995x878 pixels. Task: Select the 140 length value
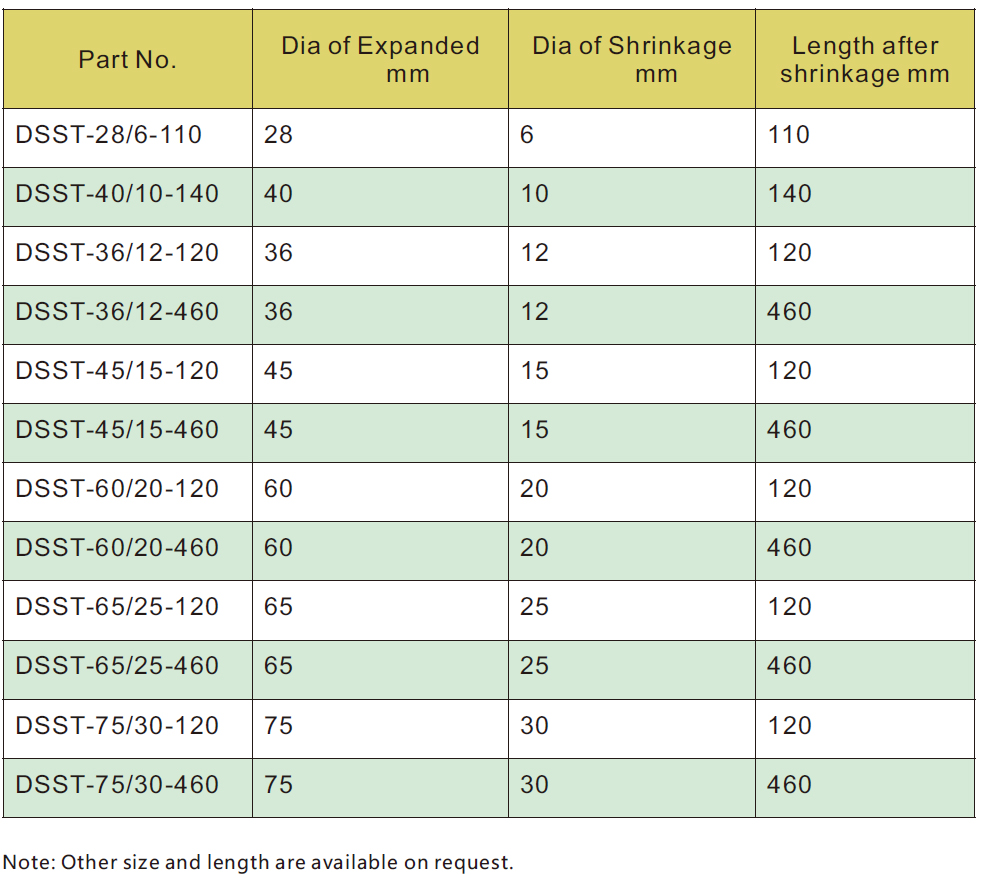pos(789,193)
